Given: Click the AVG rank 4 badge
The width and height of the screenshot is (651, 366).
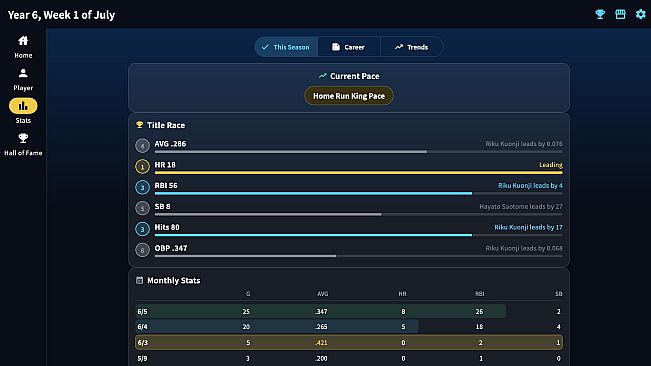Looking at the screenshot, I should (x=142, y=146).
